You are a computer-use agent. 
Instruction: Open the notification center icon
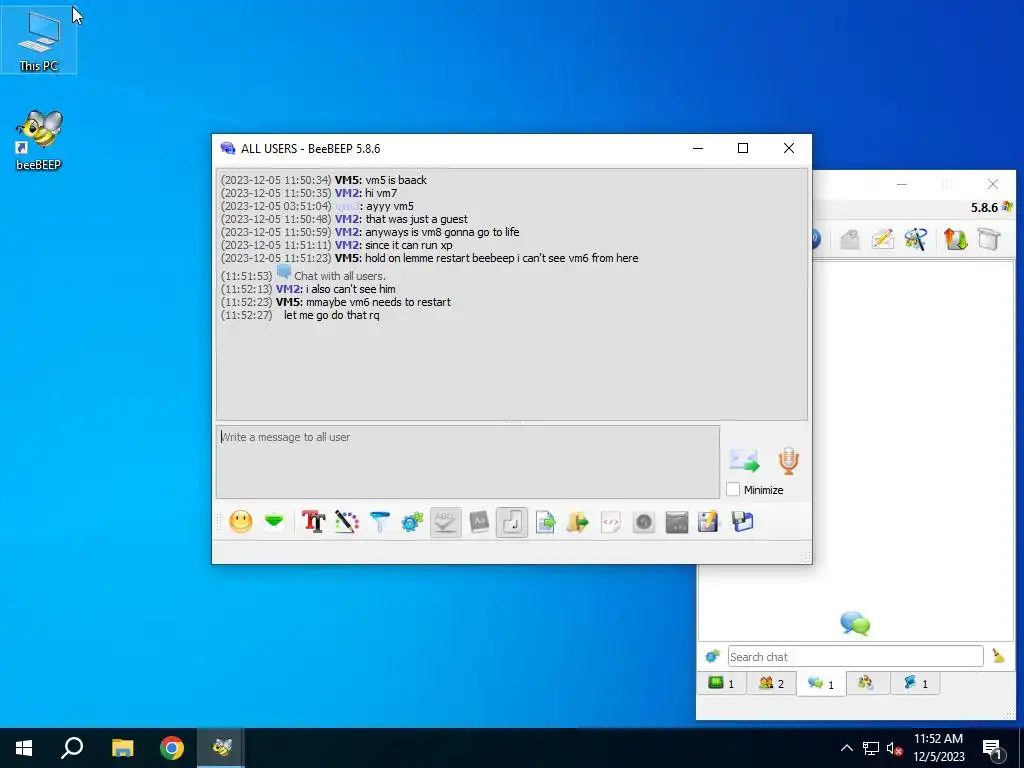pyautogui.click(x=992, y=748)
